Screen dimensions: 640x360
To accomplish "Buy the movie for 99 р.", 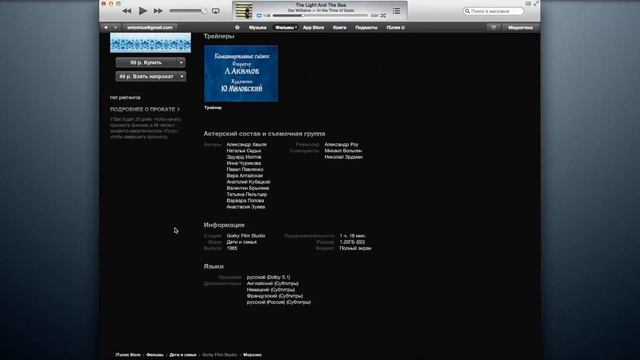I will (x=146, y=62).
